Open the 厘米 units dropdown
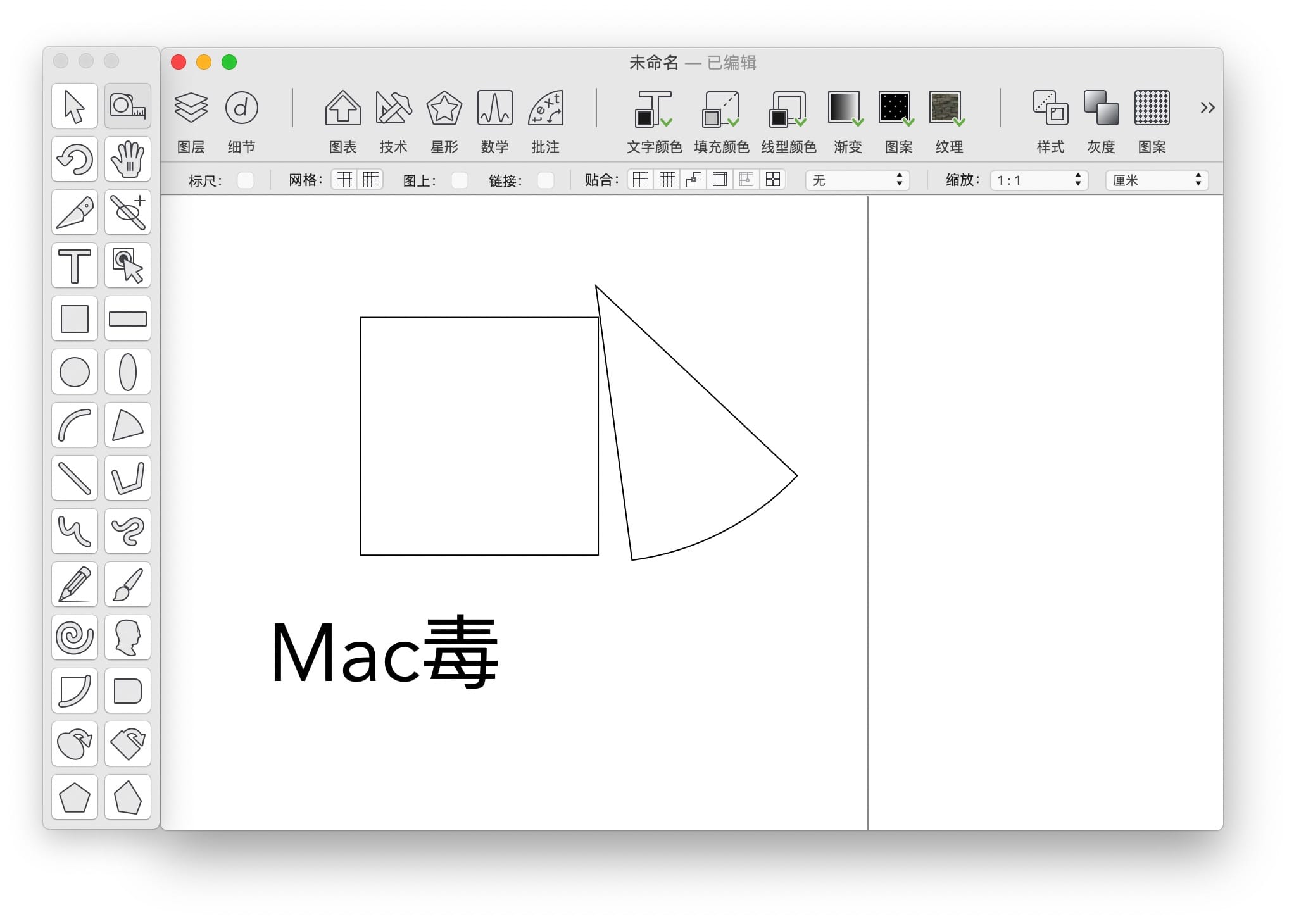Screen dimensions: 1294x924 point(1156,181)
